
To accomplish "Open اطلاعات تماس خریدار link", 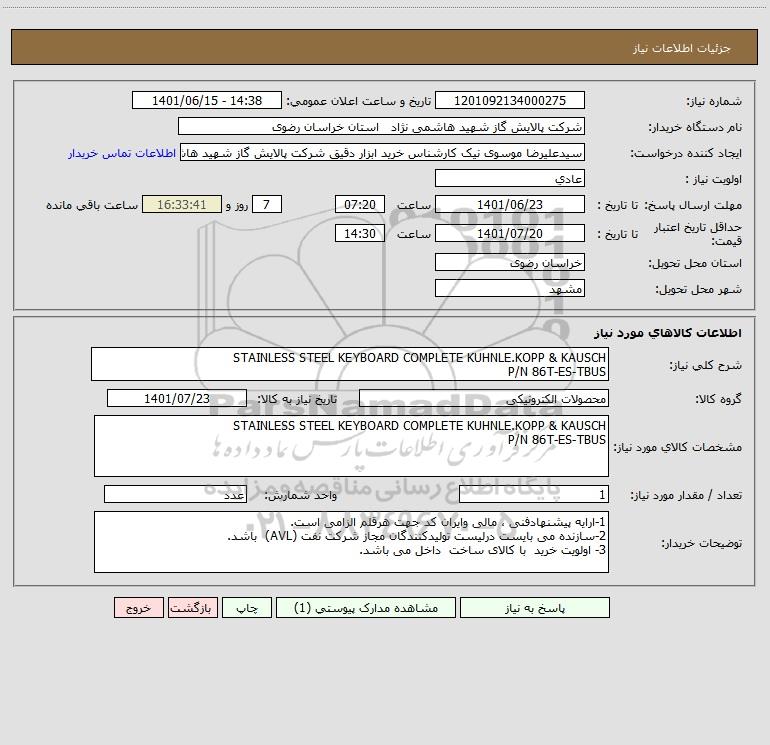I will coord(122,153).
